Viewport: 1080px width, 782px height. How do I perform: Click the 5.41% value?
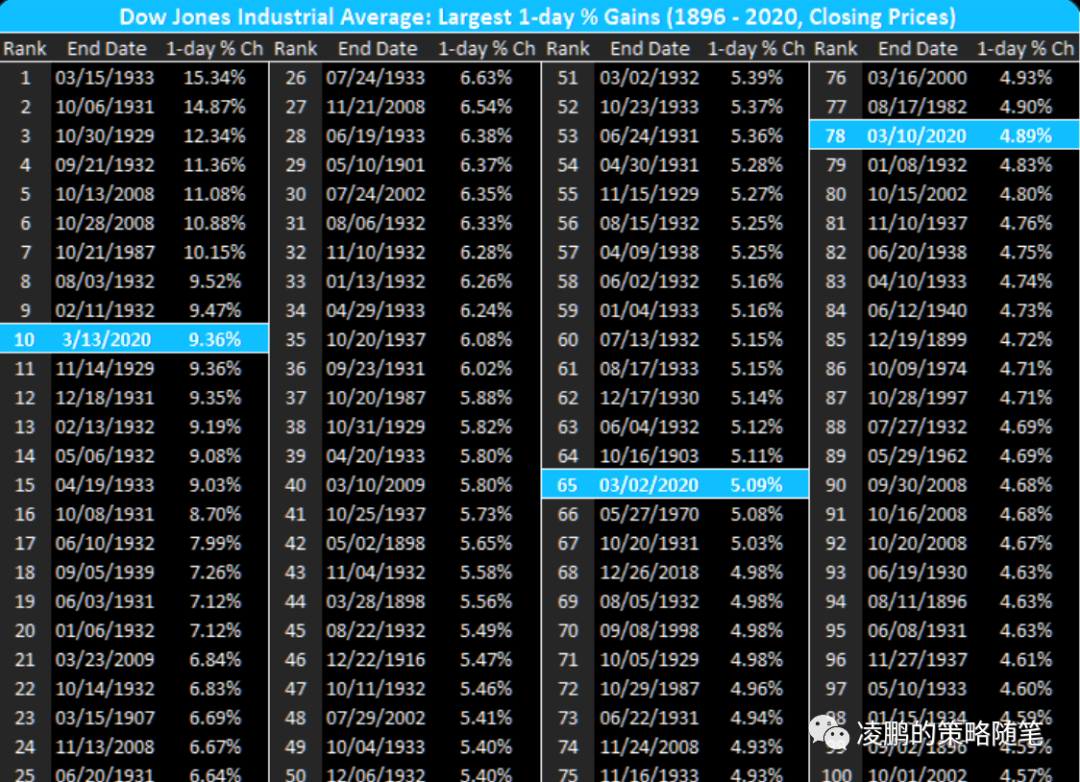[486, 718]
